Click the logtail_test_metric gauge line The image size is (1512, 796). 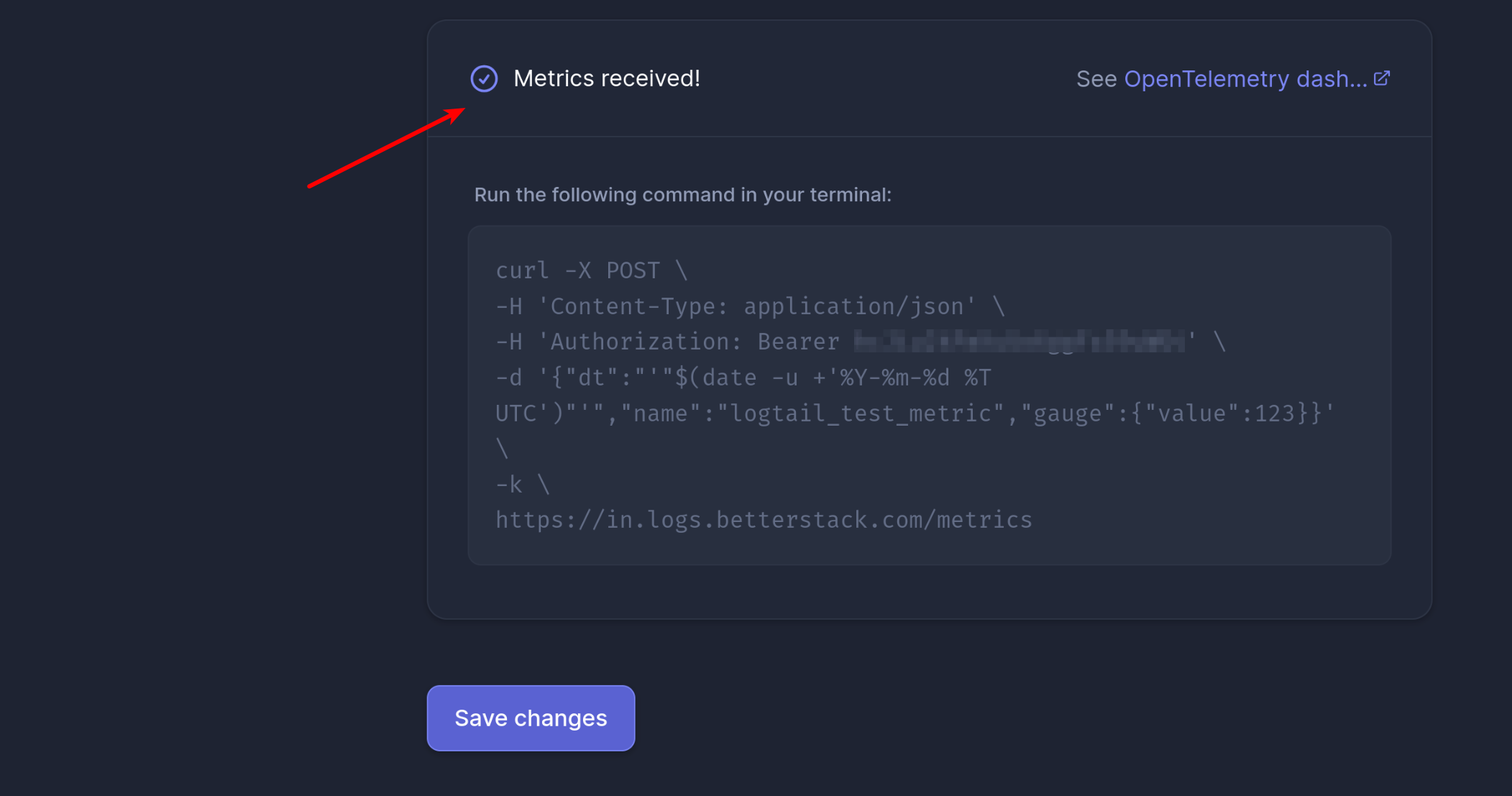point(915,413)
